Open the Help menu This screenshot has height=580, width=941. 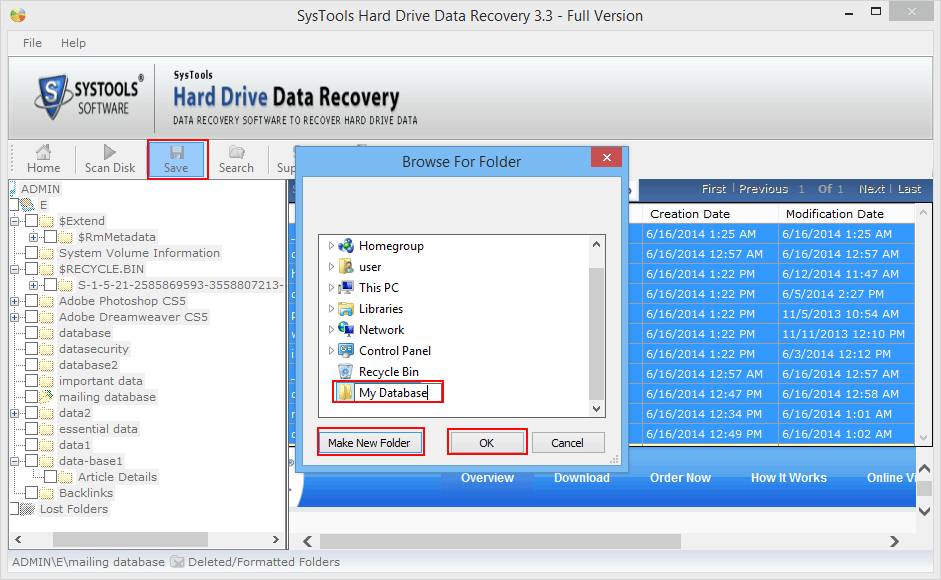(x=73, y=43)
